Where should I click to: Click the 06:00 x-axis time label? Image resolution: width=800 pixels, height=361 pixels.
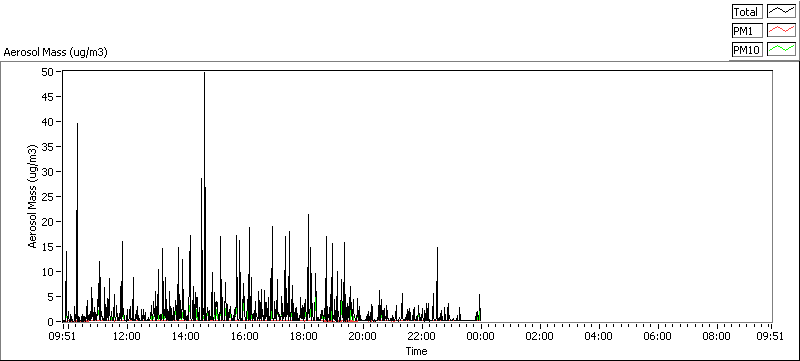tap(658, 337)
